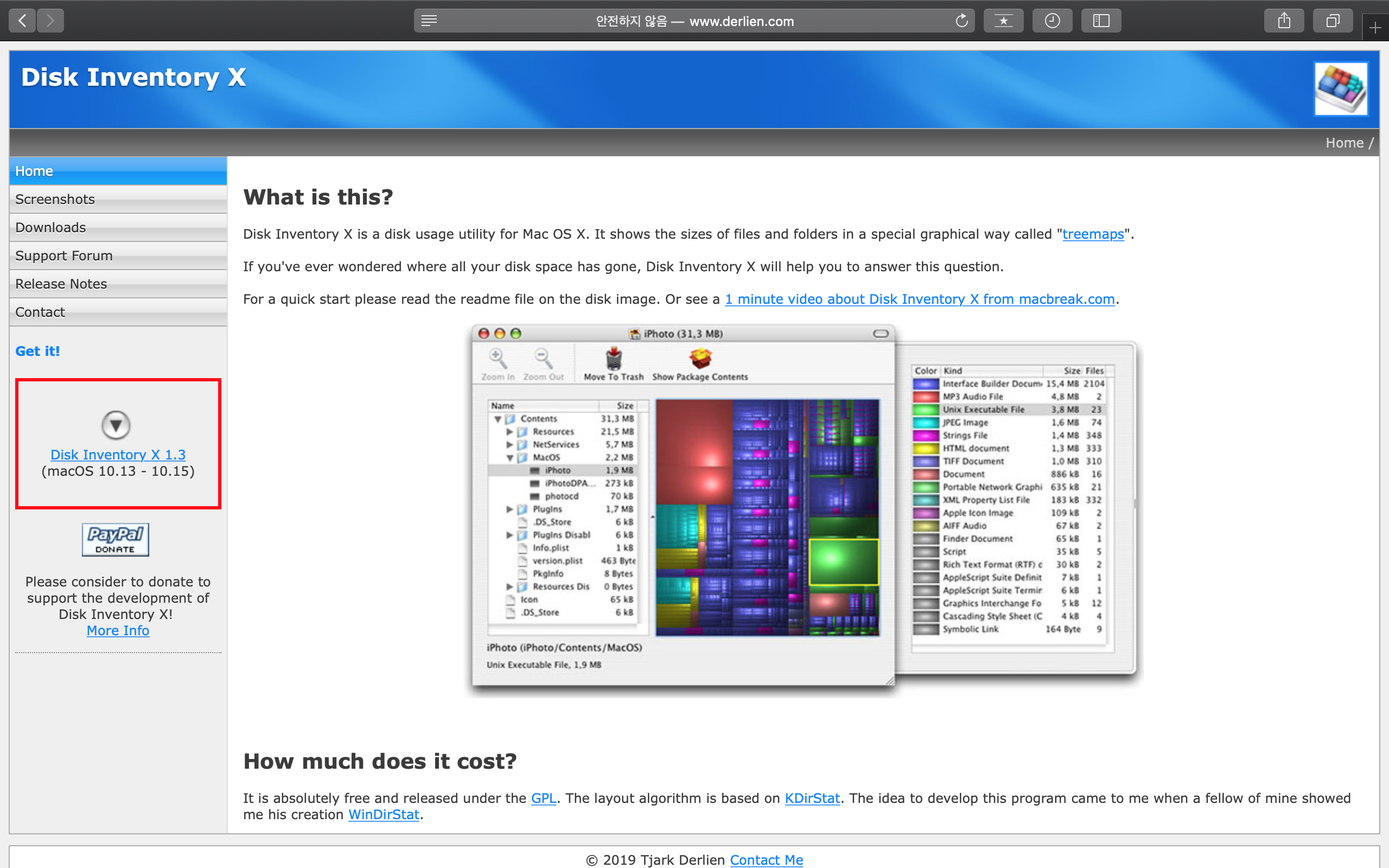Open a new tab with plus button
This screenshot has width=1389, height=868.
[x=1375, y=28]
